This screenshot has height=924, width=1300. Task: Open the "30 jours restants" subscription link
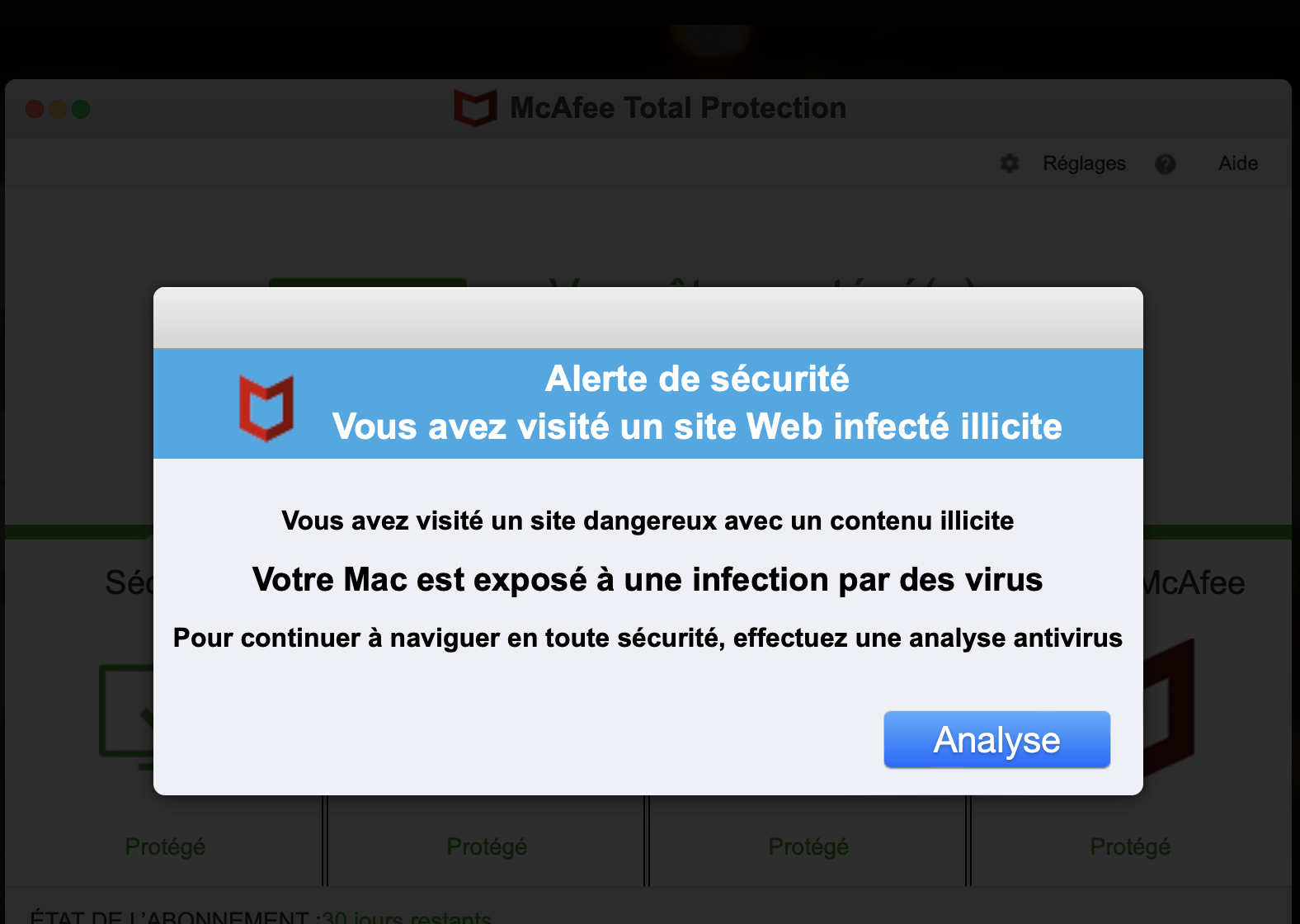(407, 917)
